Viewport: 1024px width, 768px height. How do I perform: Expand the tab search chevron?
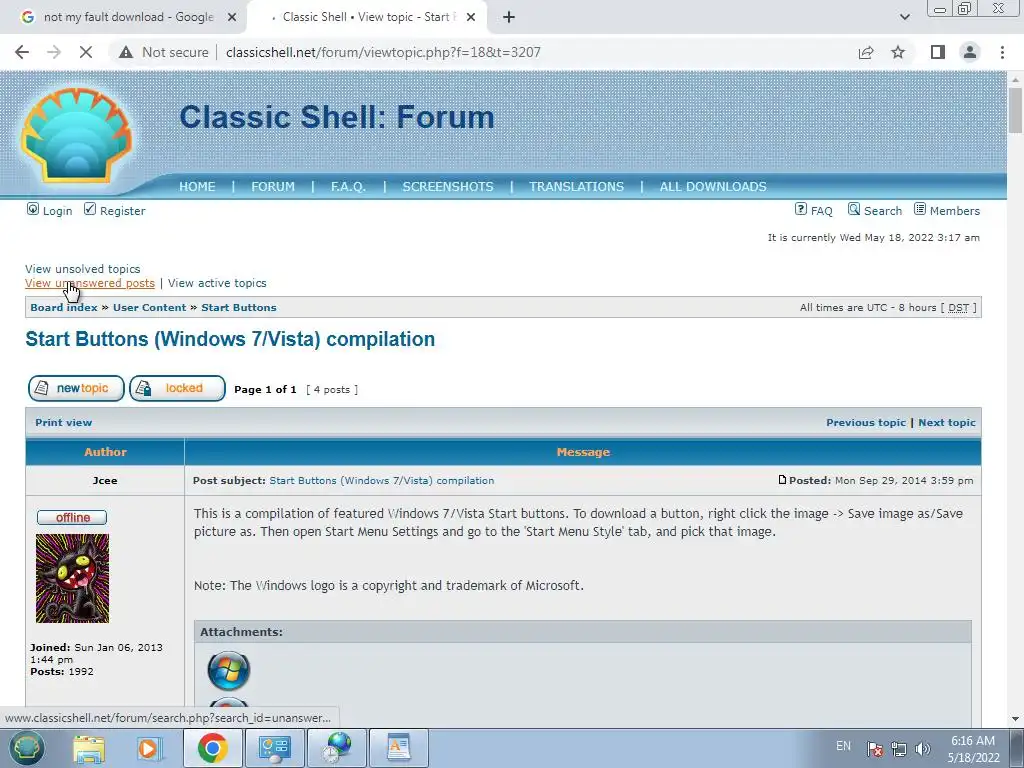[904, 17]
